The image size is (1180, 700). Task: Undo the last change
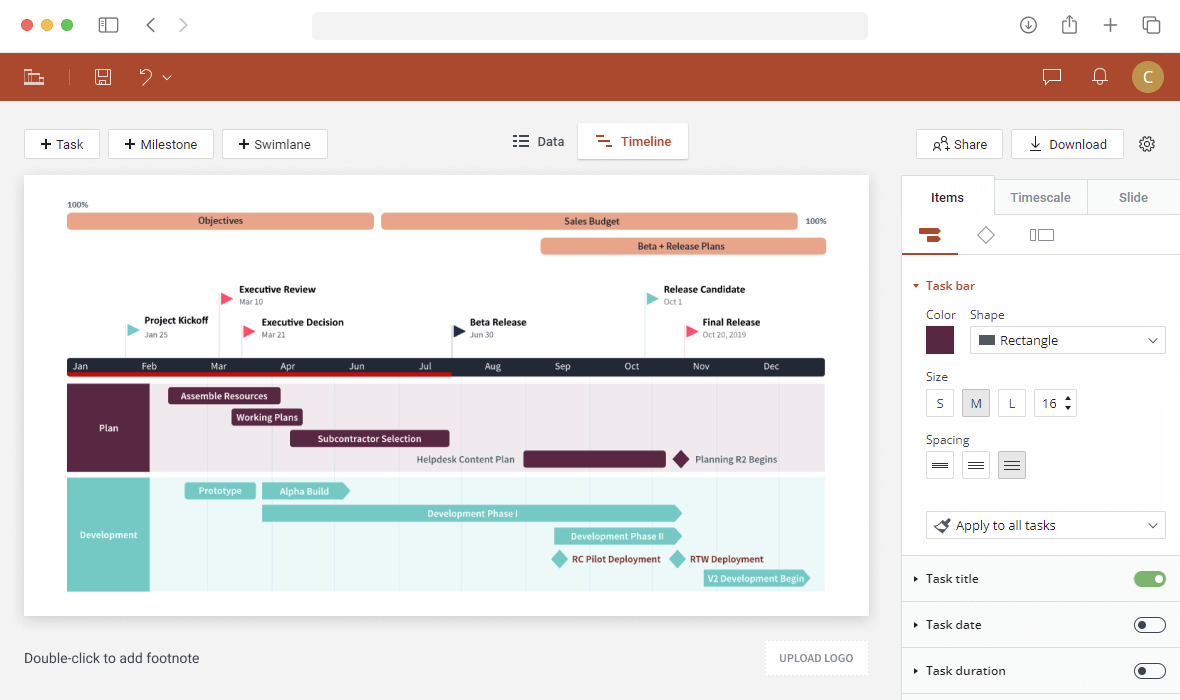(x=145, y=76)
